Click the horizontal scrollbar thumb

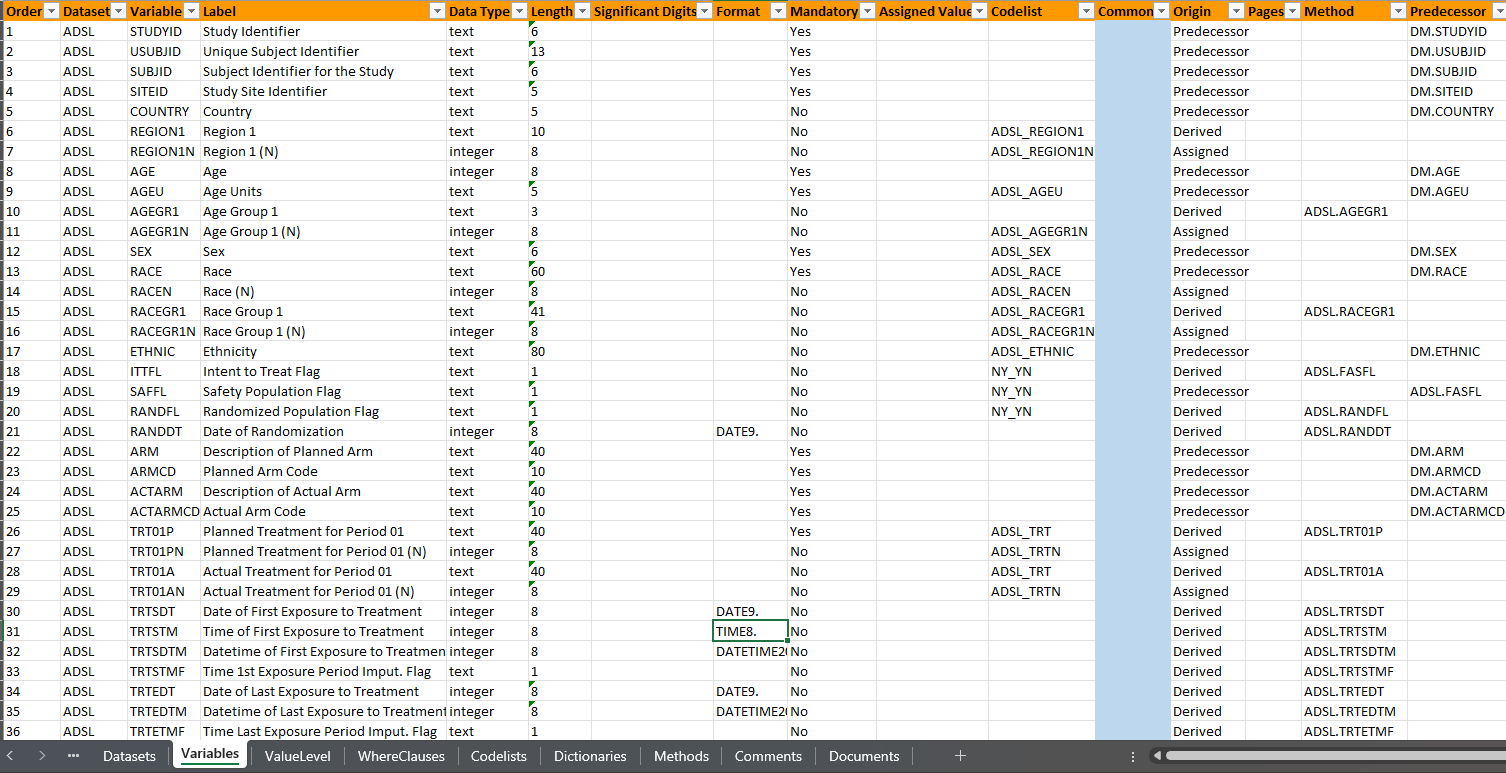(1330, 756)
